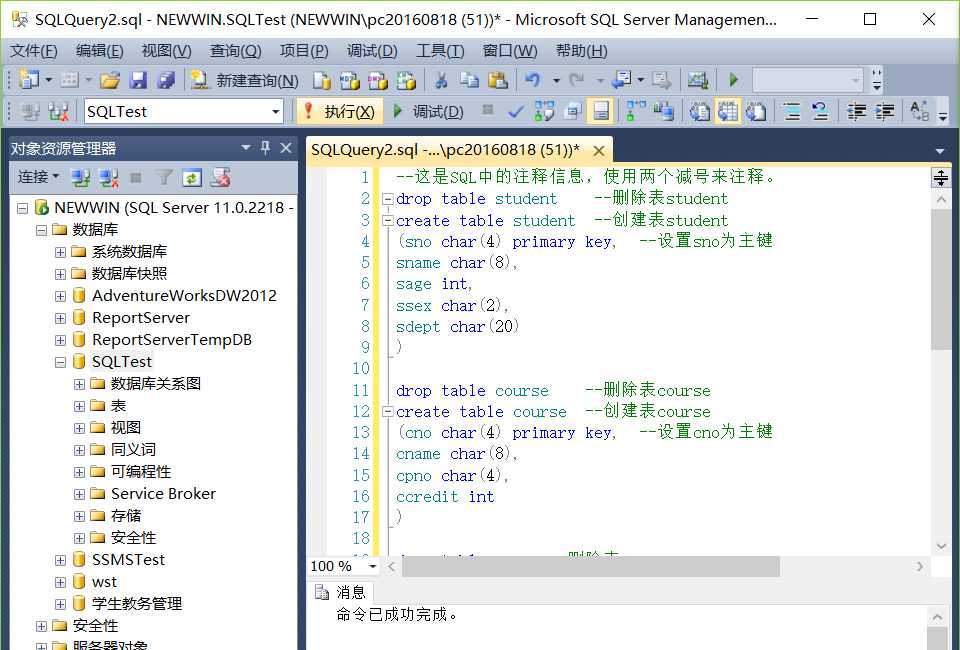Screen dimensions: 960x650
Task: Save the query with the Save icon
Action: click(138, 80)
